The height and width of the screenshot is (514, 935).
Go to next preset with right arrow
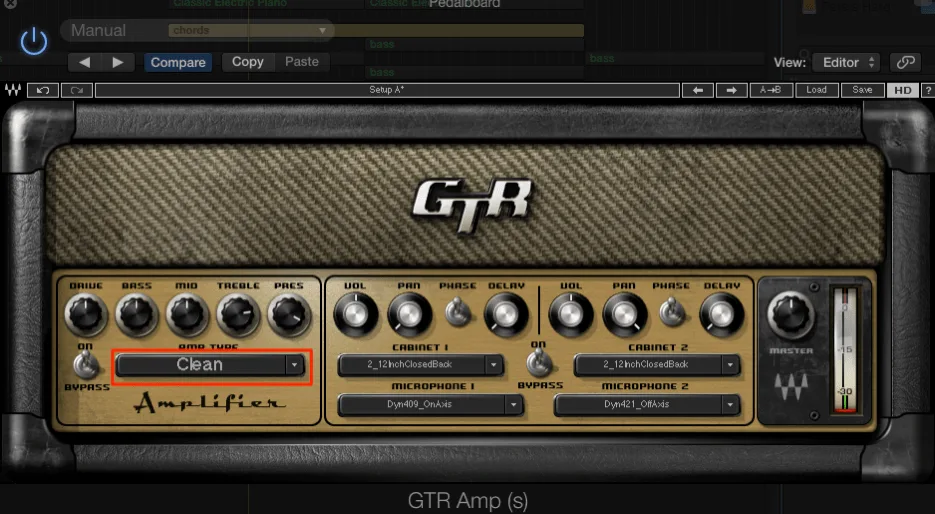click(x=117, y=62)
